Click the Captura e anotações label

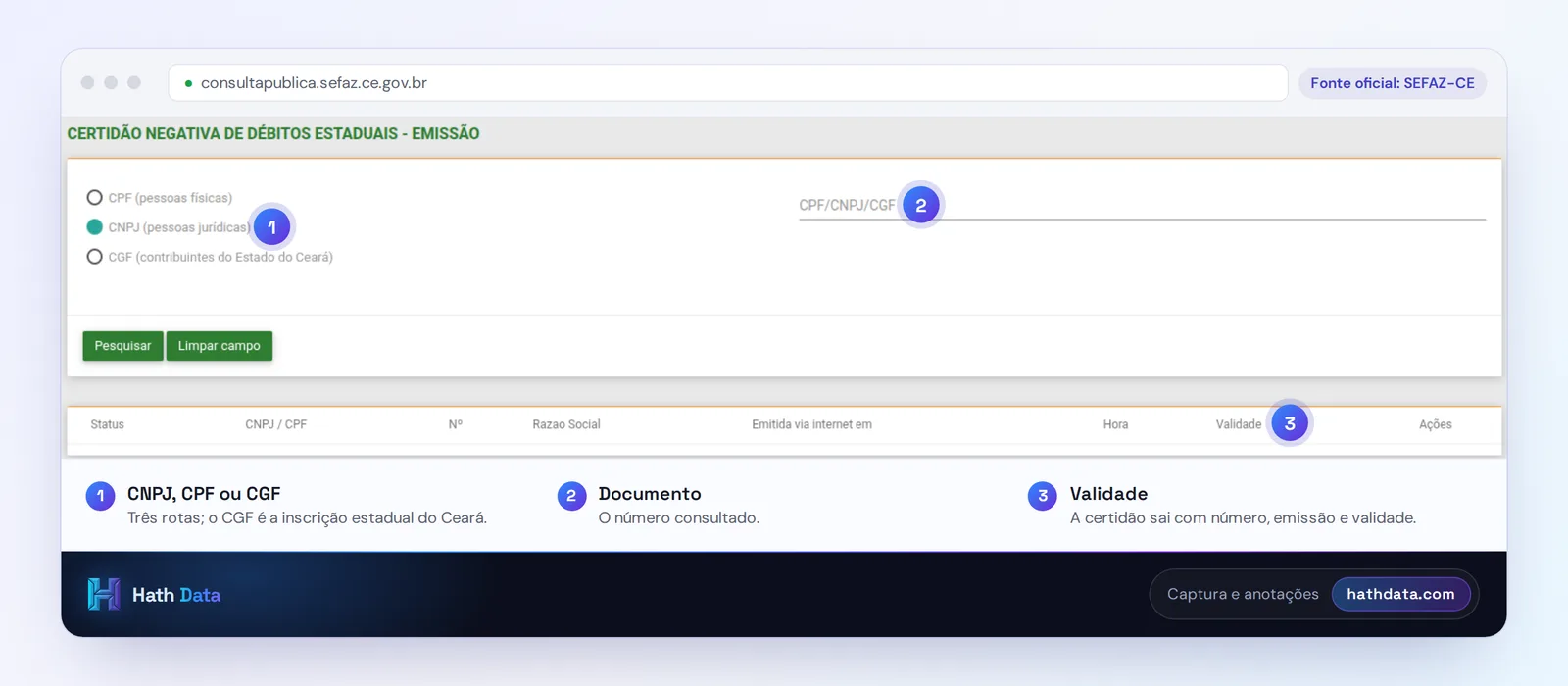[x=1243, y=594]
